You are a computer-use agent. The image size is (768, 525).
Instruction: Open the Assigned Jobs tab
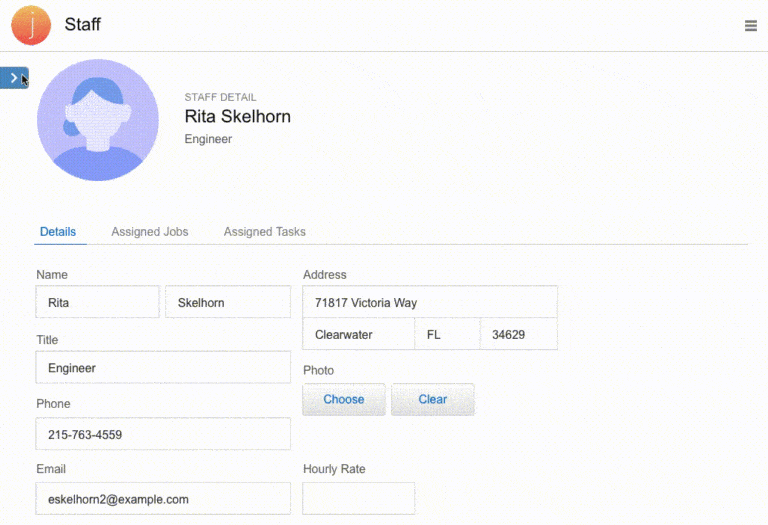click(x=150, y=232)
